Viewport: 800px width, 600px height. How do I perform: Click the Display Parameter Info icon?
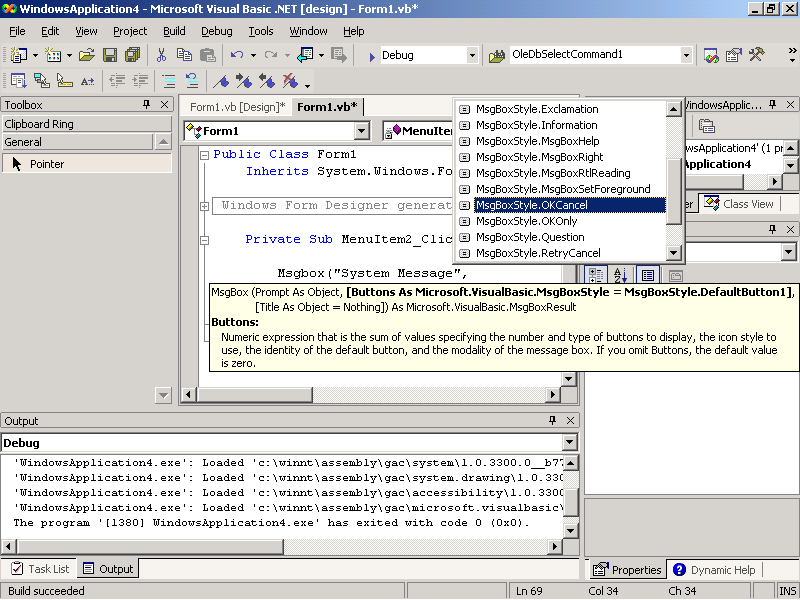click(x=42, y=81)
